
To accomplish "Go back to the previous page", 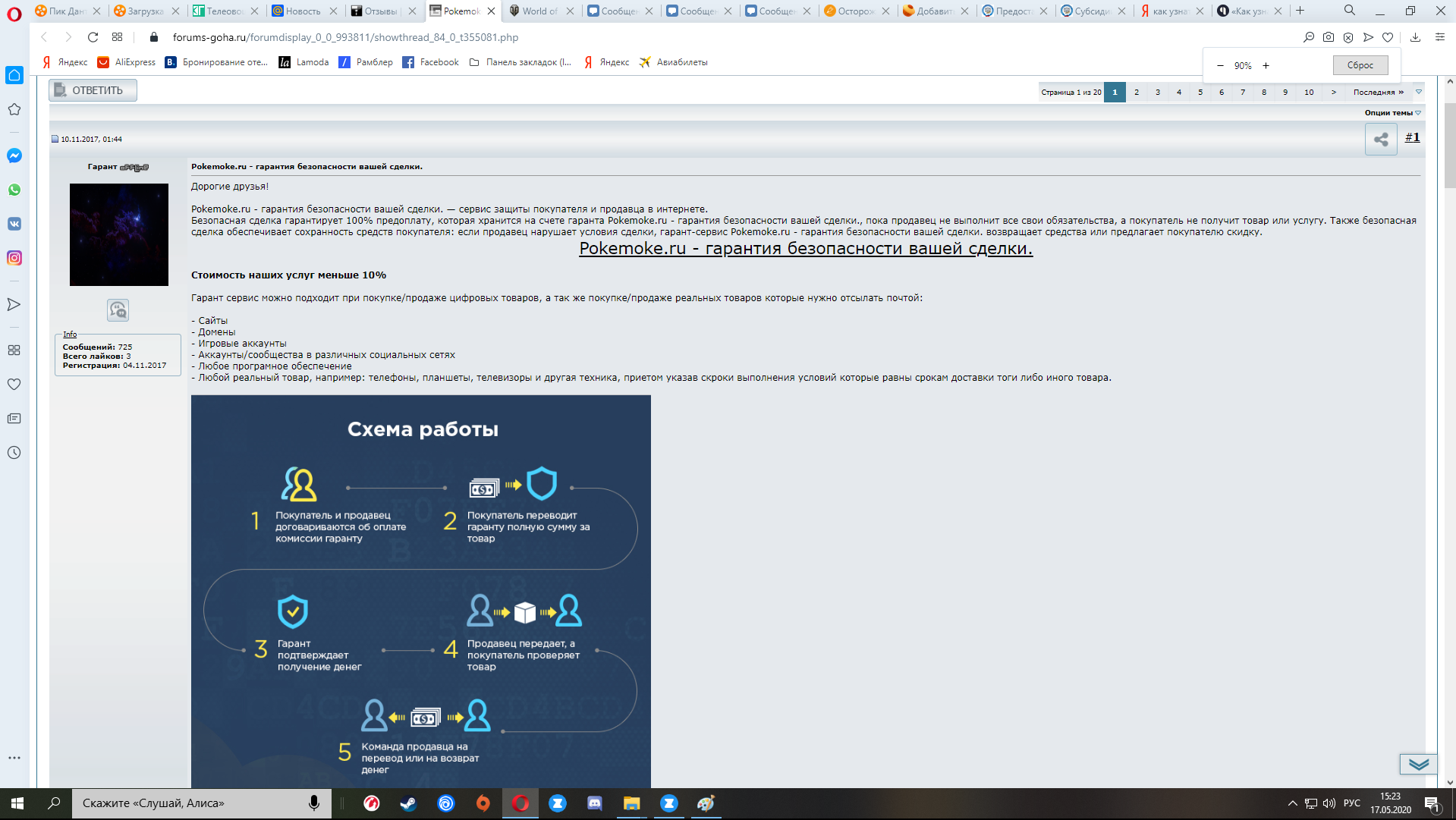I will click(44, 37).
